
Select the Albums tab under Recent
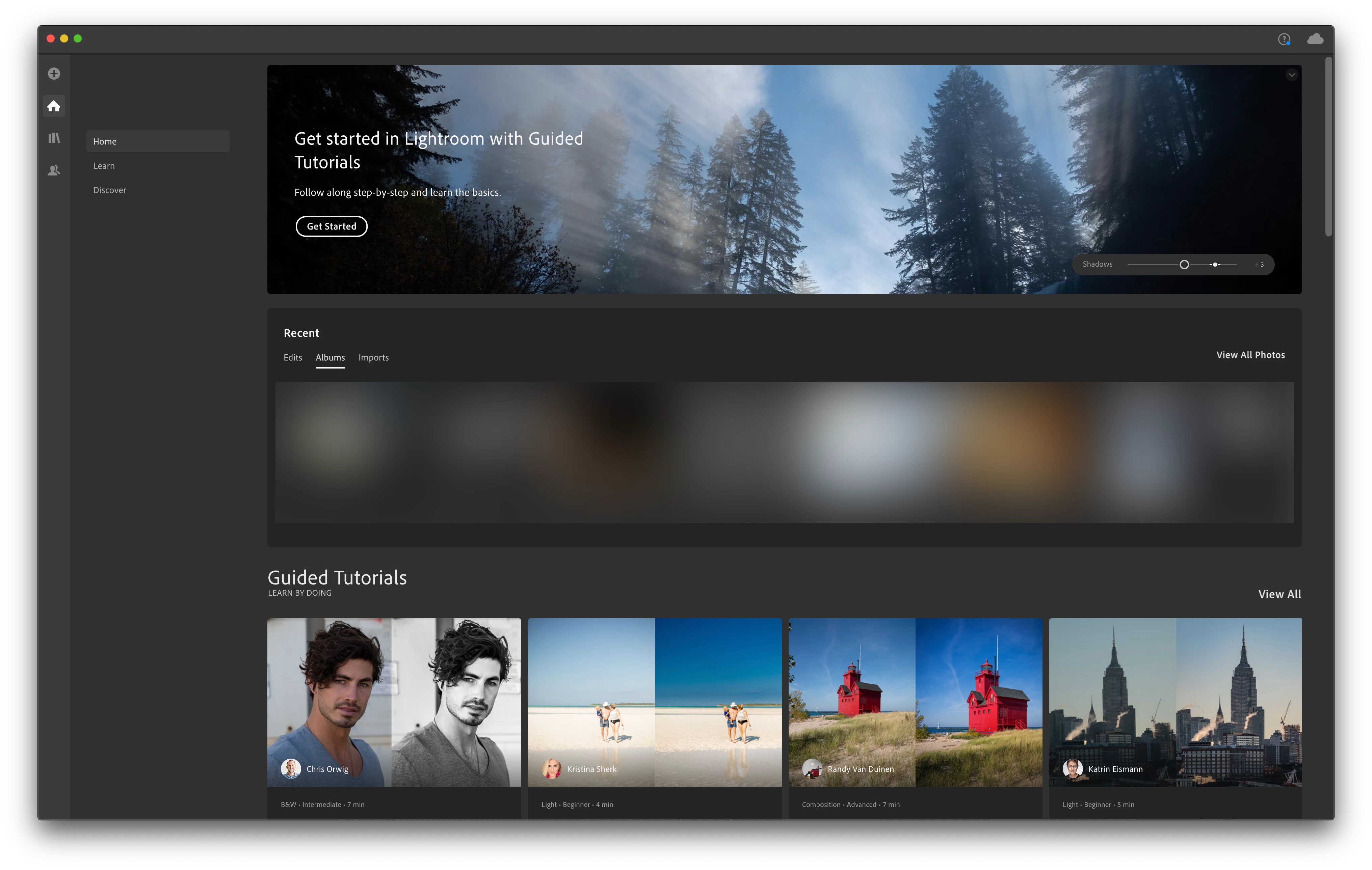(x=330, y=358)
